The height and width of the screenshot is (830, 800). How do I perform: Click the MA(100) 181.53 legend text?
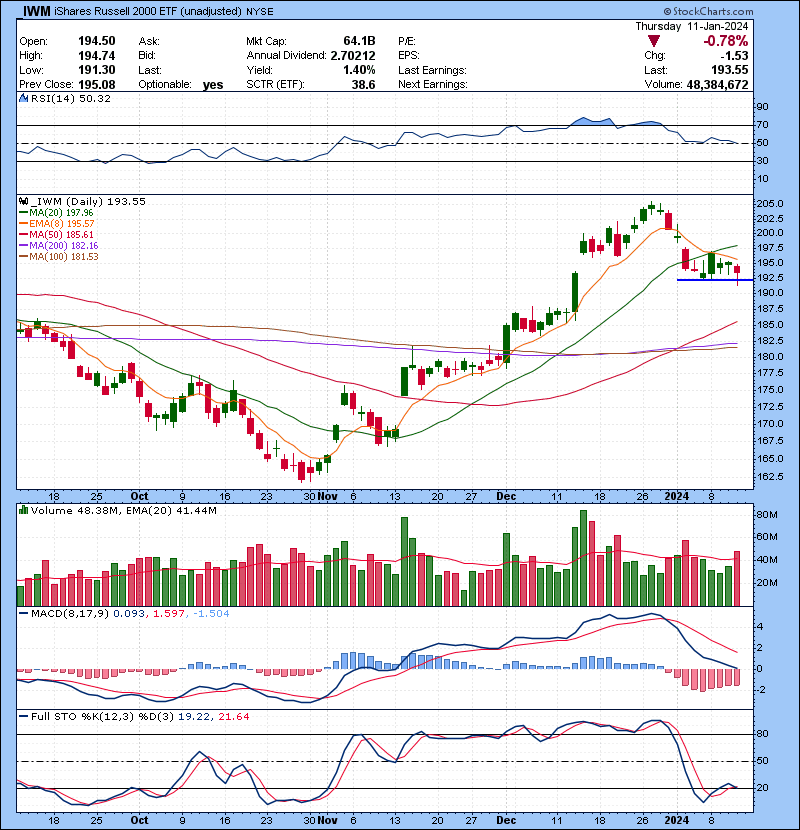(64, 257)
